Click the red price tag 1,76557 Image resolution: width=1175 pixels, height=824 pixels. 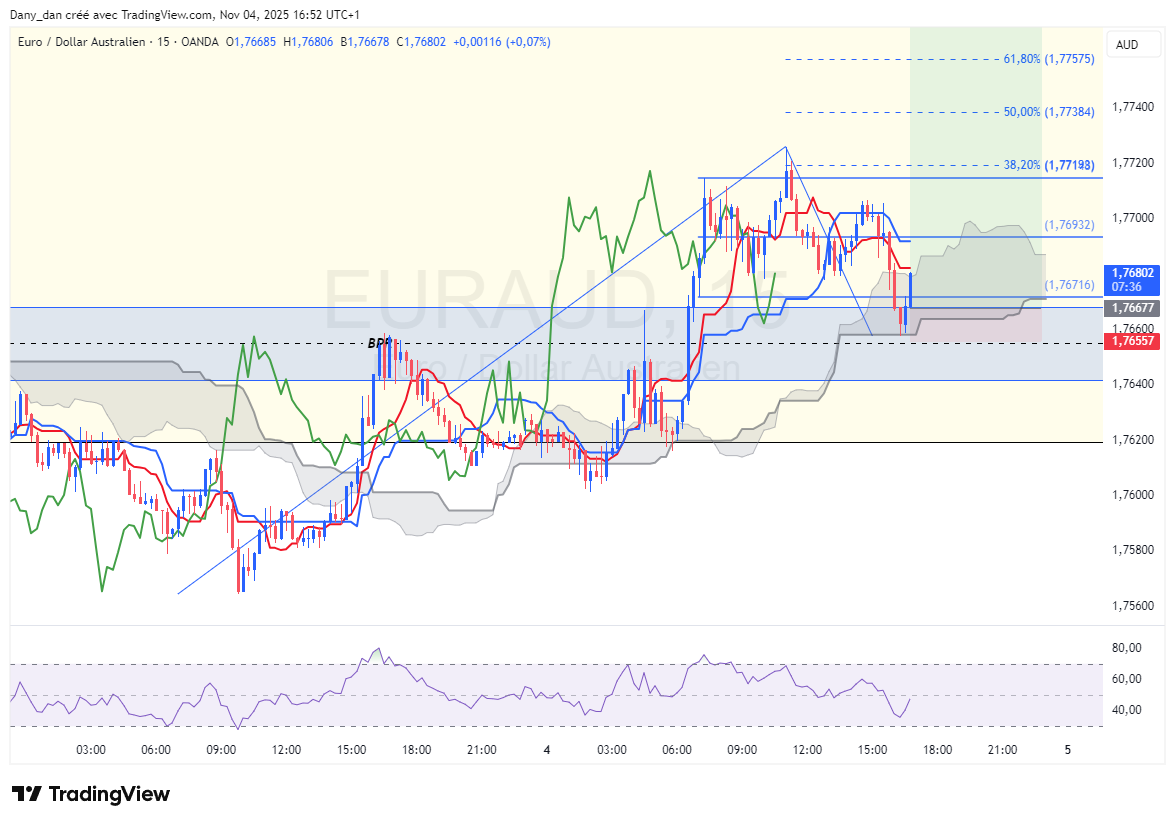click(1132, 341)
